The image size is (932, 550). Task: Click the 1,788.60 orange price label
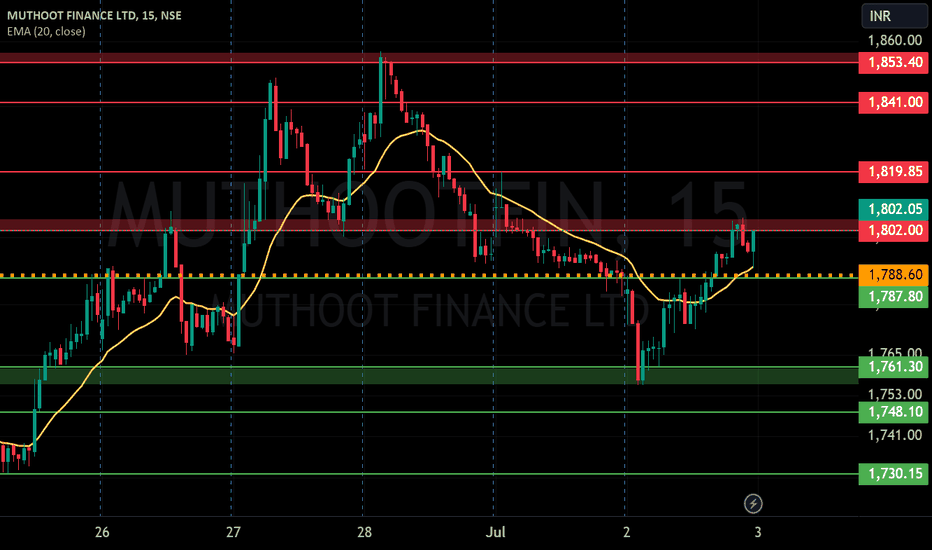(x=893, y=275)
